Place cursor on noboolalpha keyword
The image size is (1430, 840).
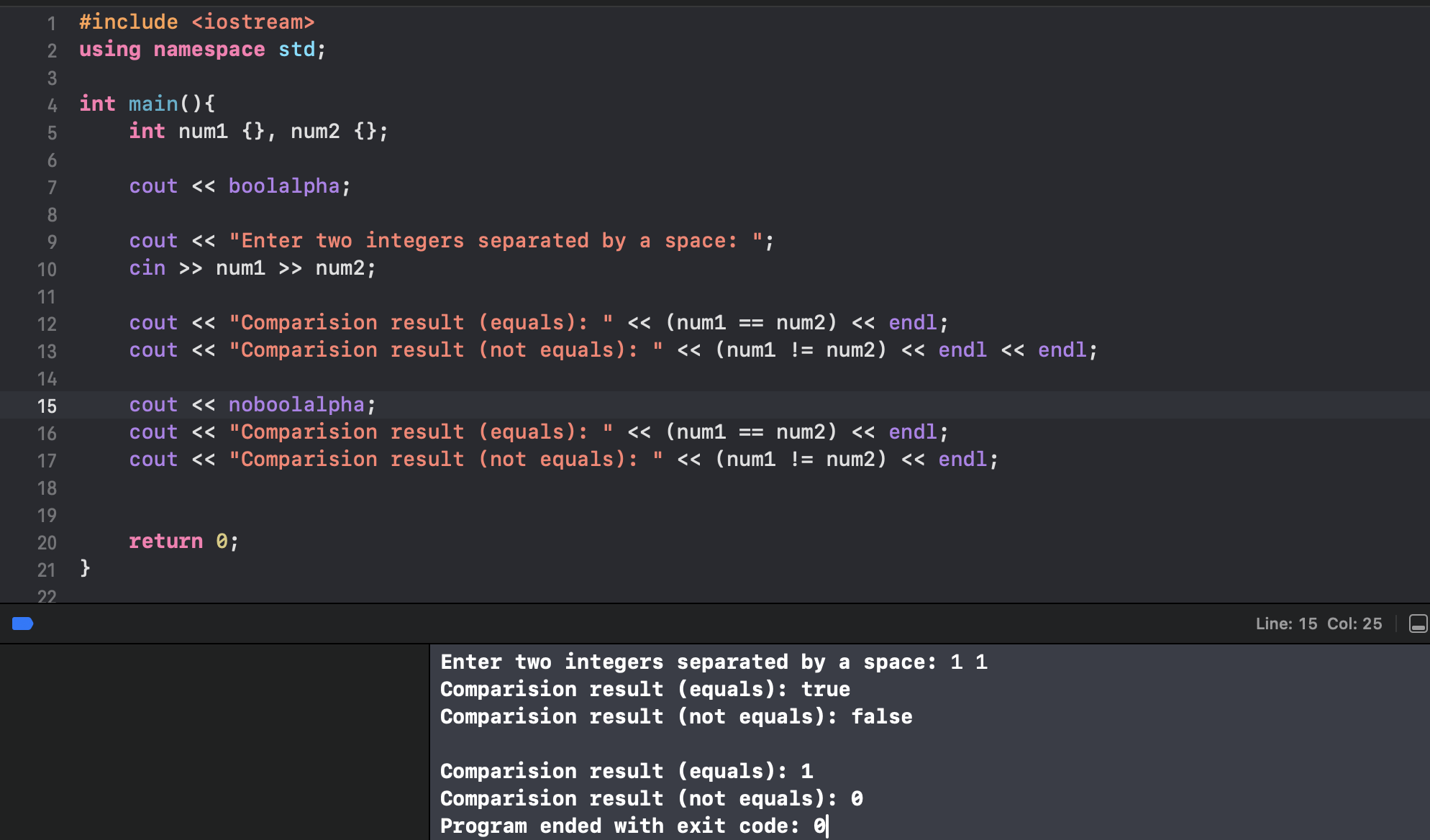296,404
